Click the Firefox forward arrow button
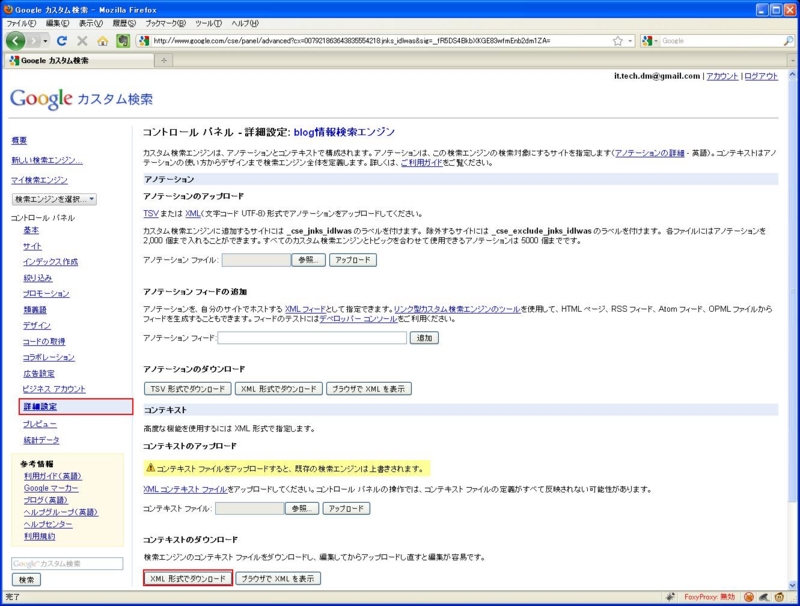Viewport: 800px width, 606px height. [x=34, y=41]
